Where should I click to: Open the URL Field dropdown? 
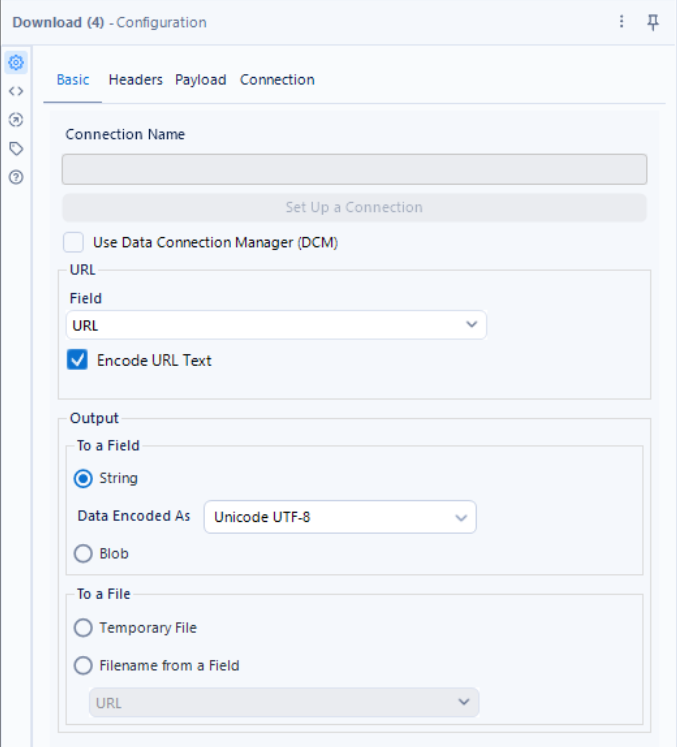276,325
